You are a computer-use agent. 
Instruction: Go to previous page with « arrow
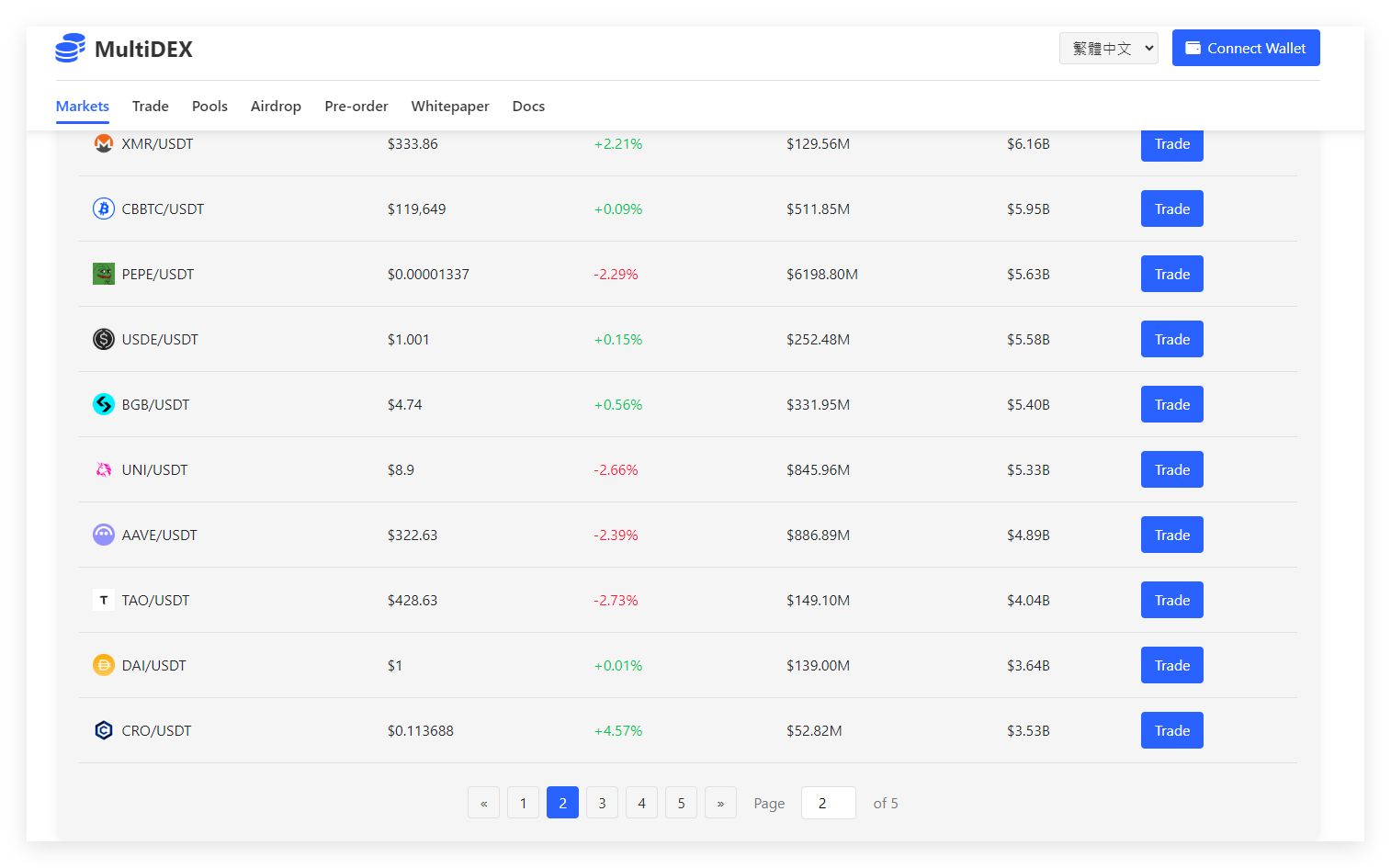[x=483, y=803]
